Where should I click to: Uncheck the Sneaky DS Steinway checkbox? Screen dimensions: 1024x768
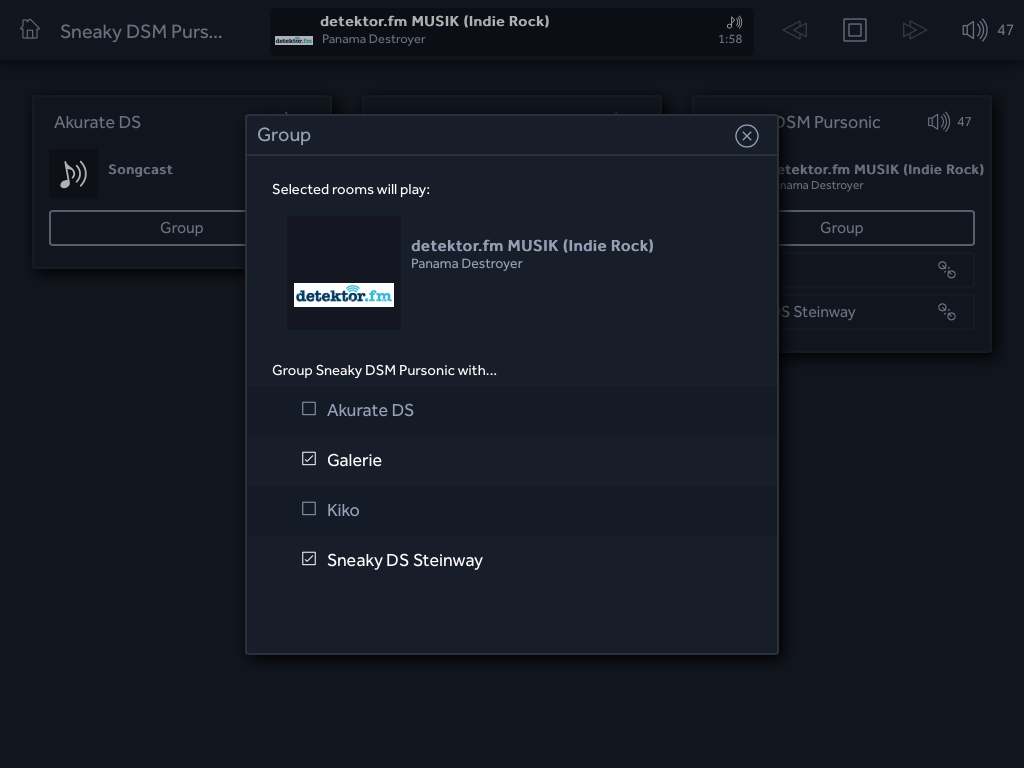[309, 559]
